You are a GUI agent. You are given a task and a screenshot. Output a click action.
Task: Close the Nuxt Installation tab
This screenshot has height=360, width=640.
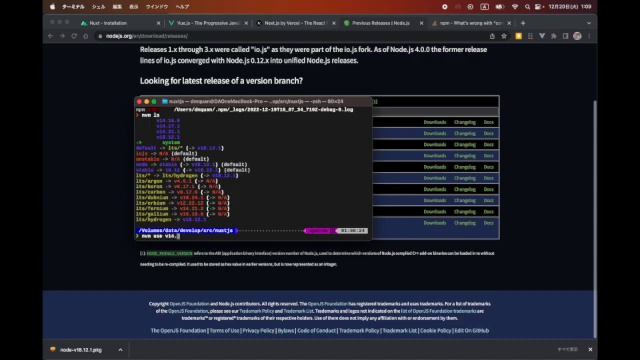158,23
